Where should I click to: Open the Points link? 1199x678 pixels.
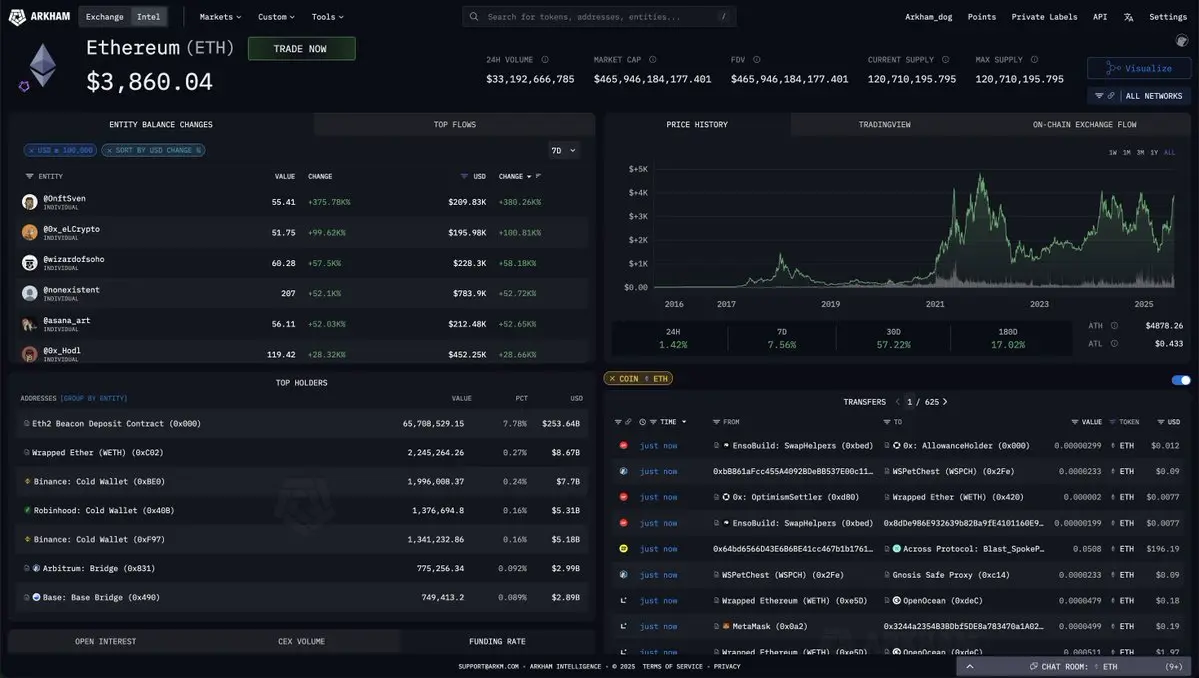tap(981, 17)
